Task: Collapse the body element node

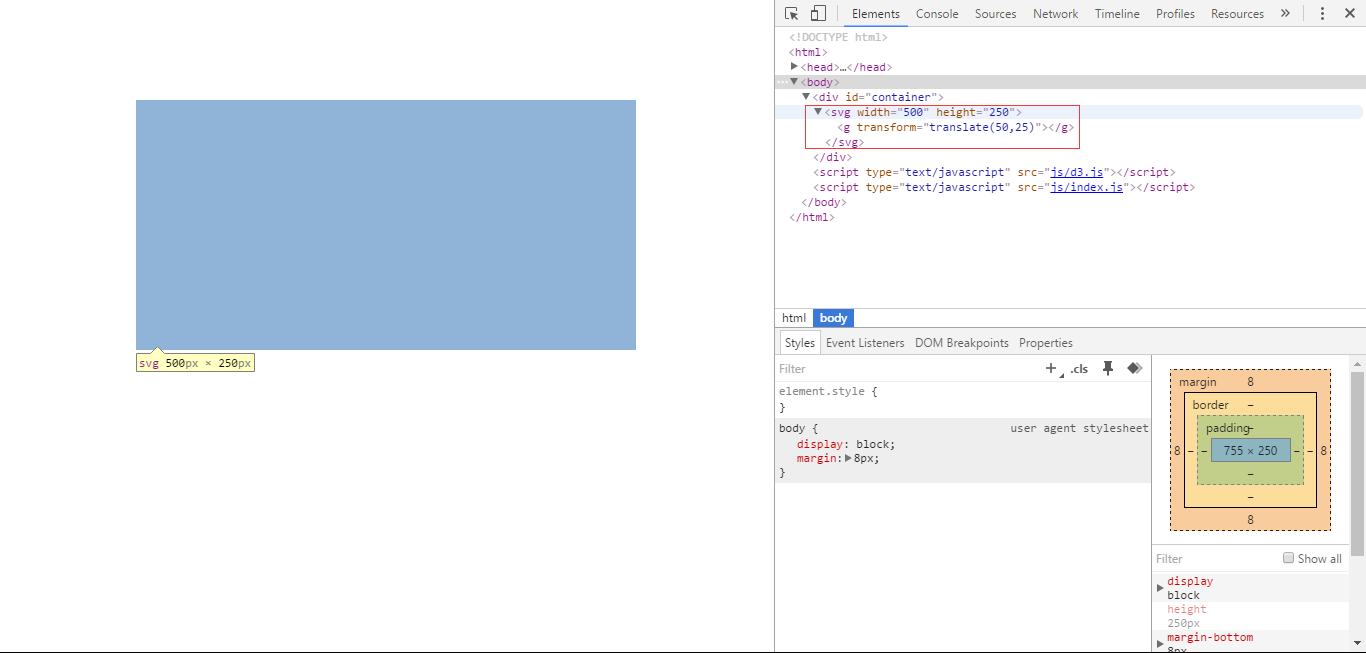Action: pos(794,82)
